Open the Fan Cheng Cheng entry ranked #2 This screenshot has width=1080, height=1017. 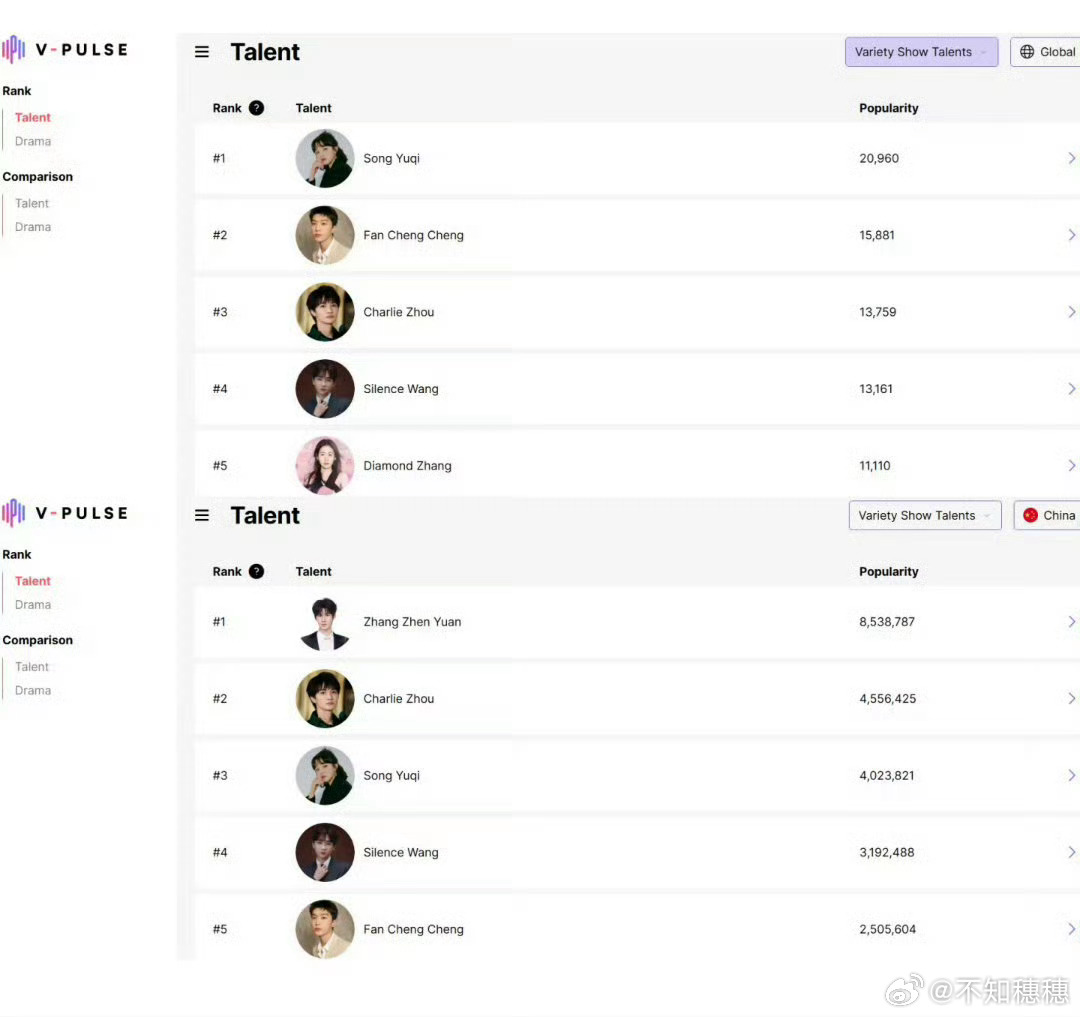[x=637, y=235]
